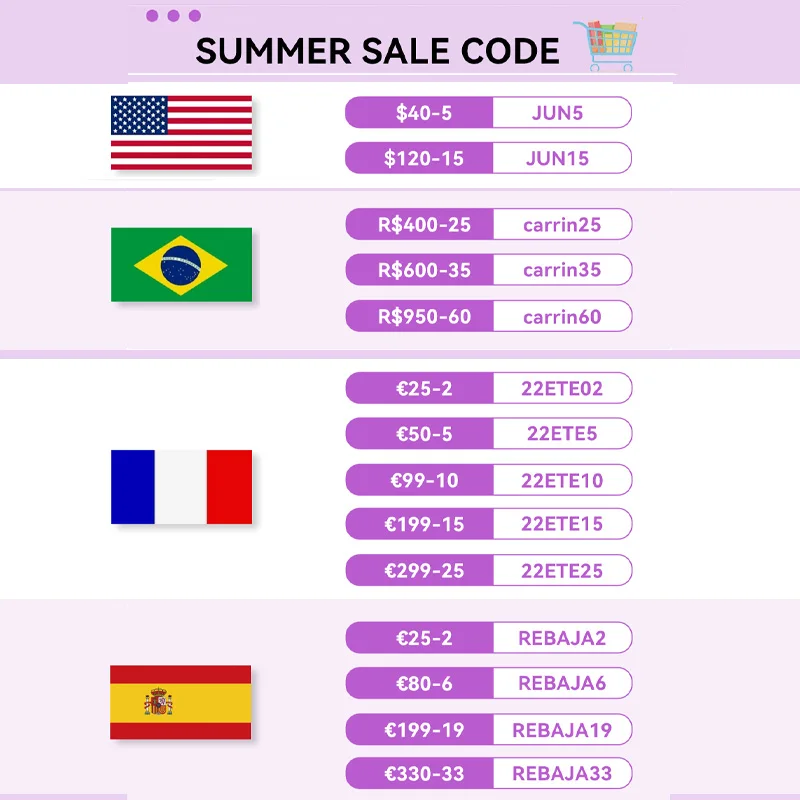Click the REBAJA33 code
800x800 pixels.
tap(562, 774)
